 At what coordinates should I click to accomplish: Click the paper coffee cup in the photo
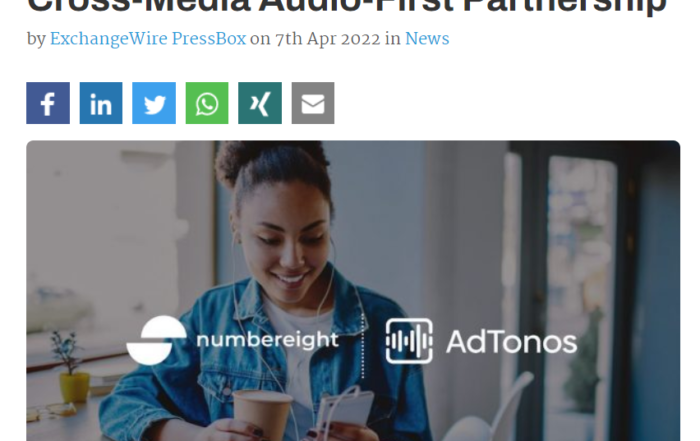pyautogui.click(x=262, y=413)
